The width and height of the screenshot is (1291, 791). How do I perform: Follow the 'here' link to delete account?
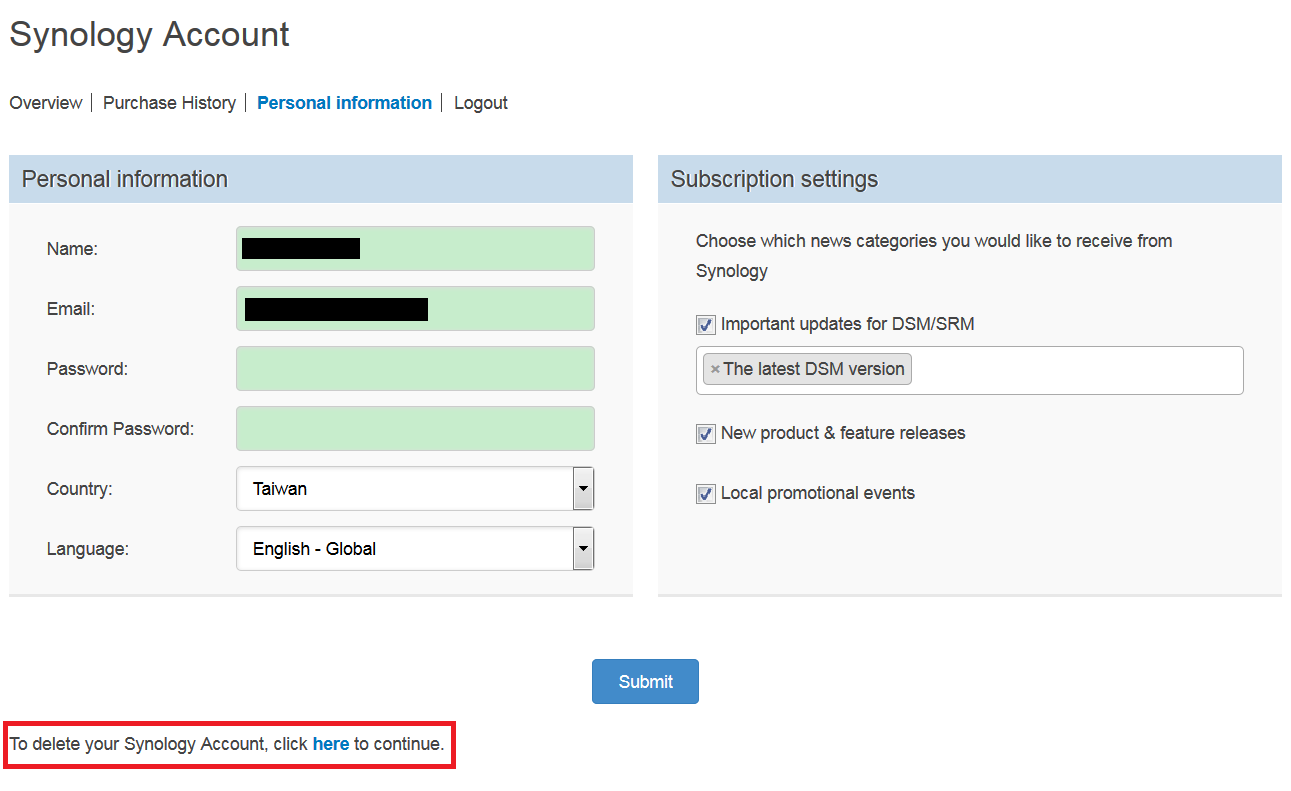click(331, 744)
